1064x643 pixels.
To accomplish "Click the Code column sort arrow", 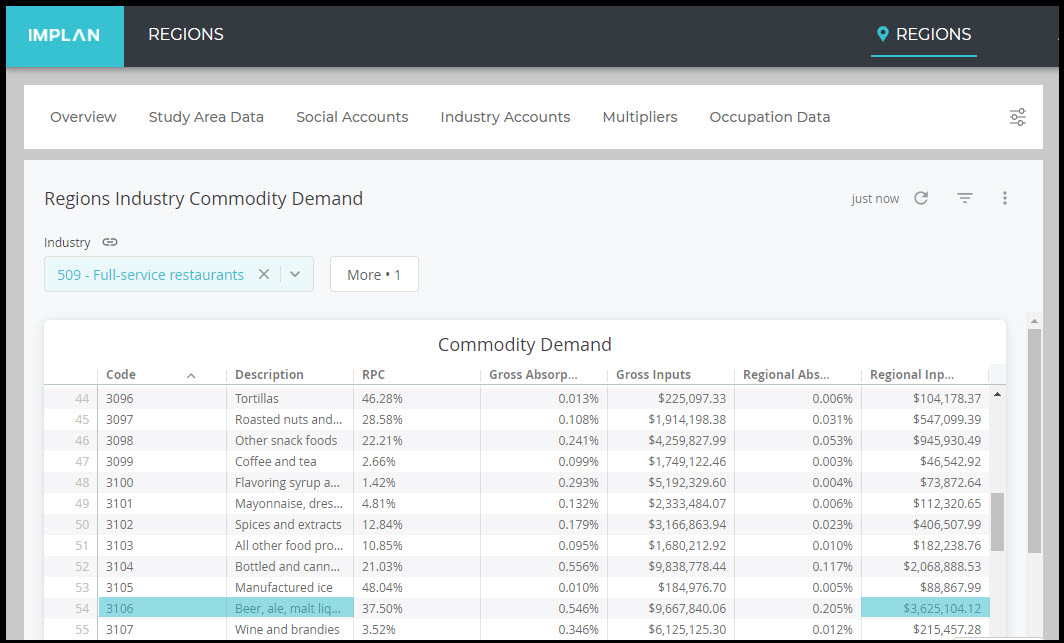I will pyautogui.click(x=191, y=375).
